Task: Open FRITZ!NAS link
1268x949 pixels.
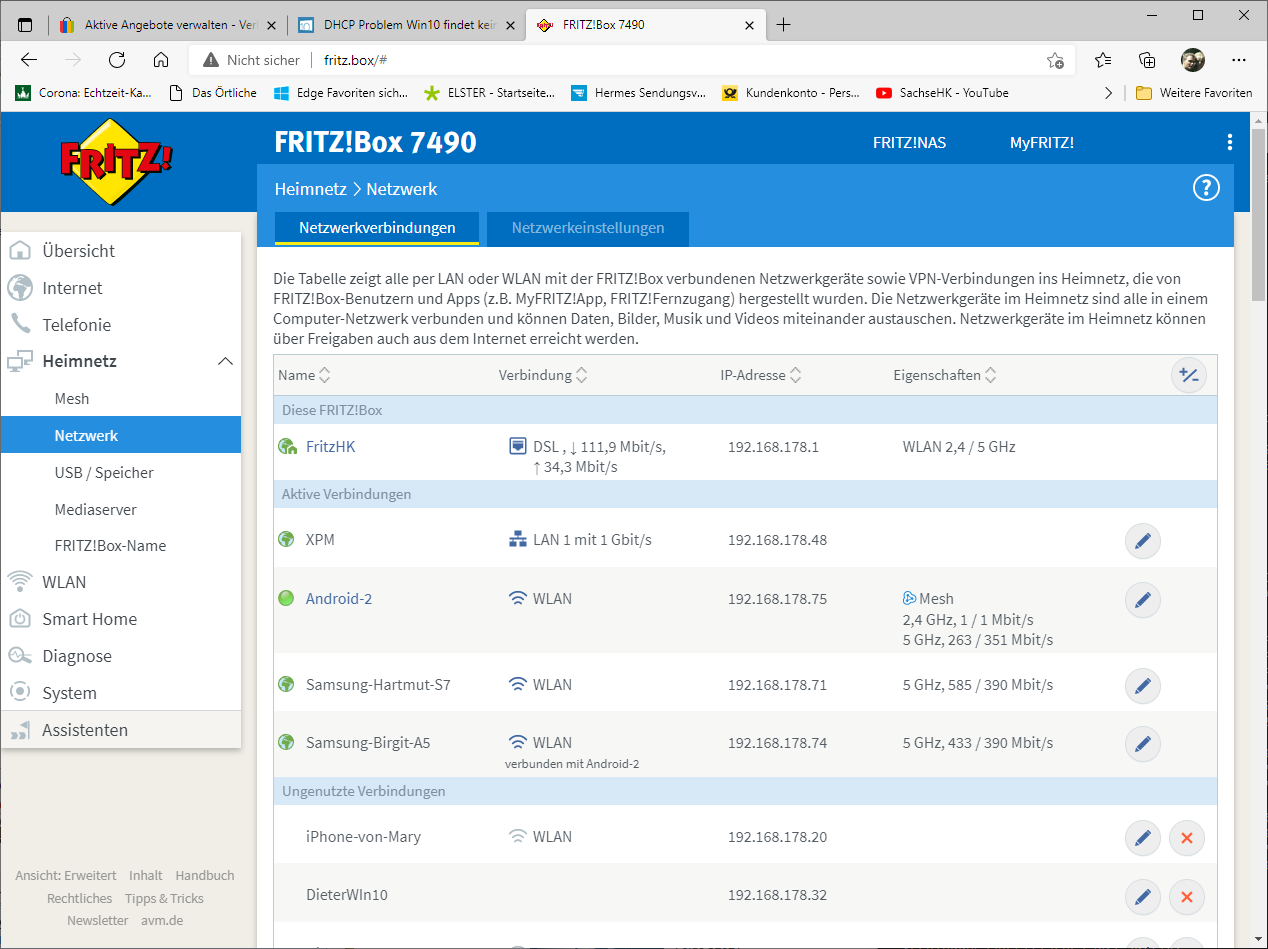Action: tap(909, 143)
